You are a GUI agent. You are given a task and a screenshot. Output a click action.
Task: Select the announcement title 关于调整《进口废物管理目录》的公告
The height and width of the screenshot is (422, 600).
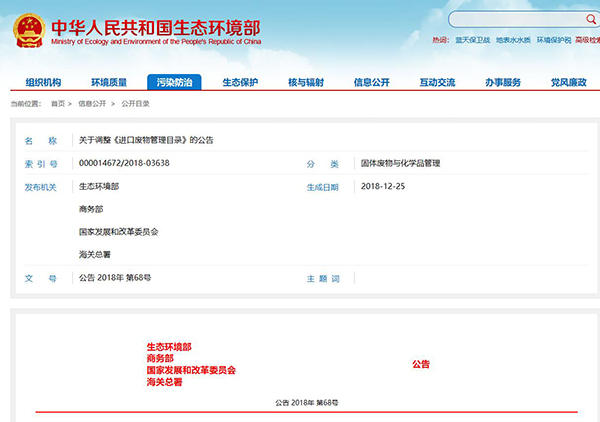[146, 140]
